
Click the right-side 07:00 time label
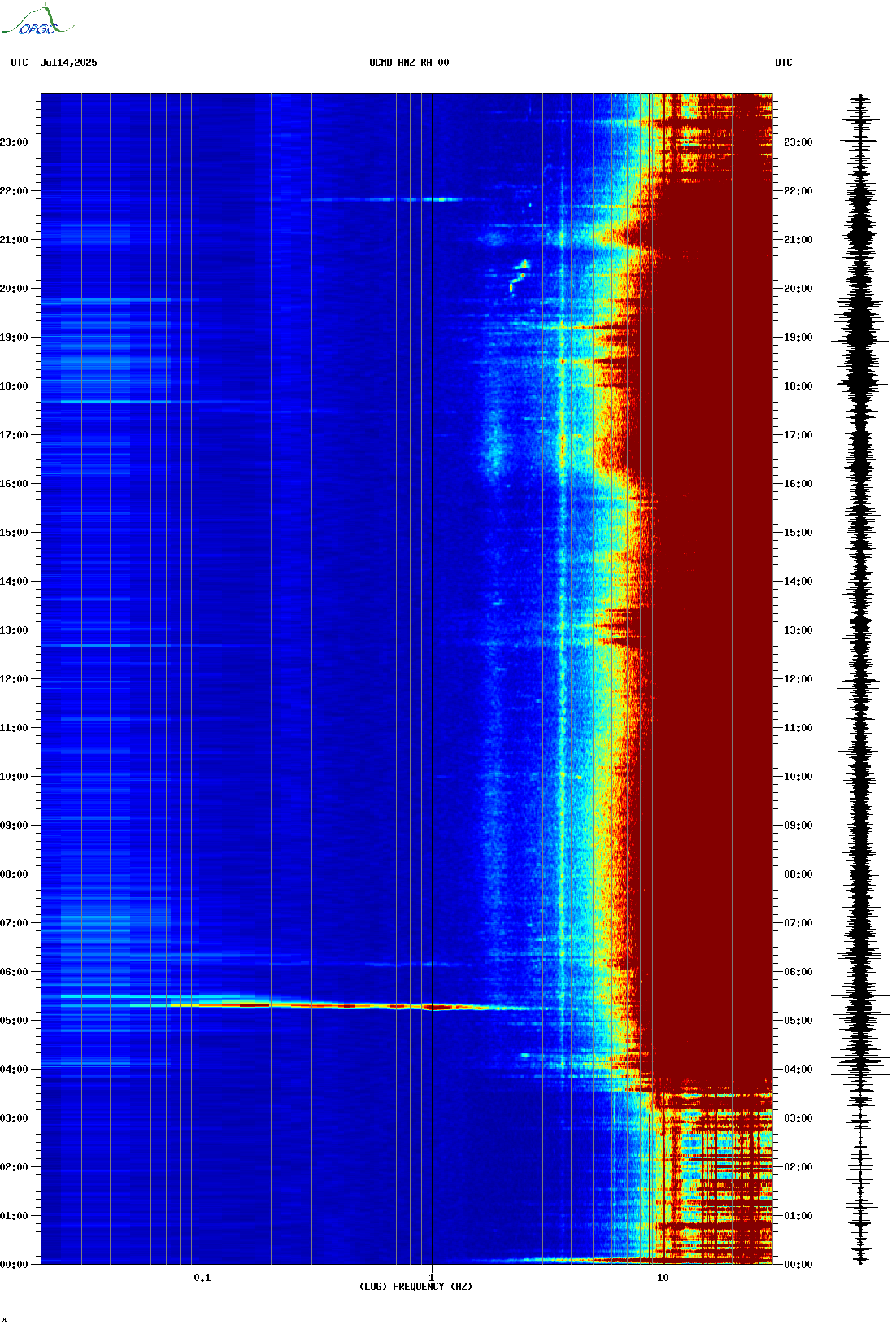click(798, 923)
